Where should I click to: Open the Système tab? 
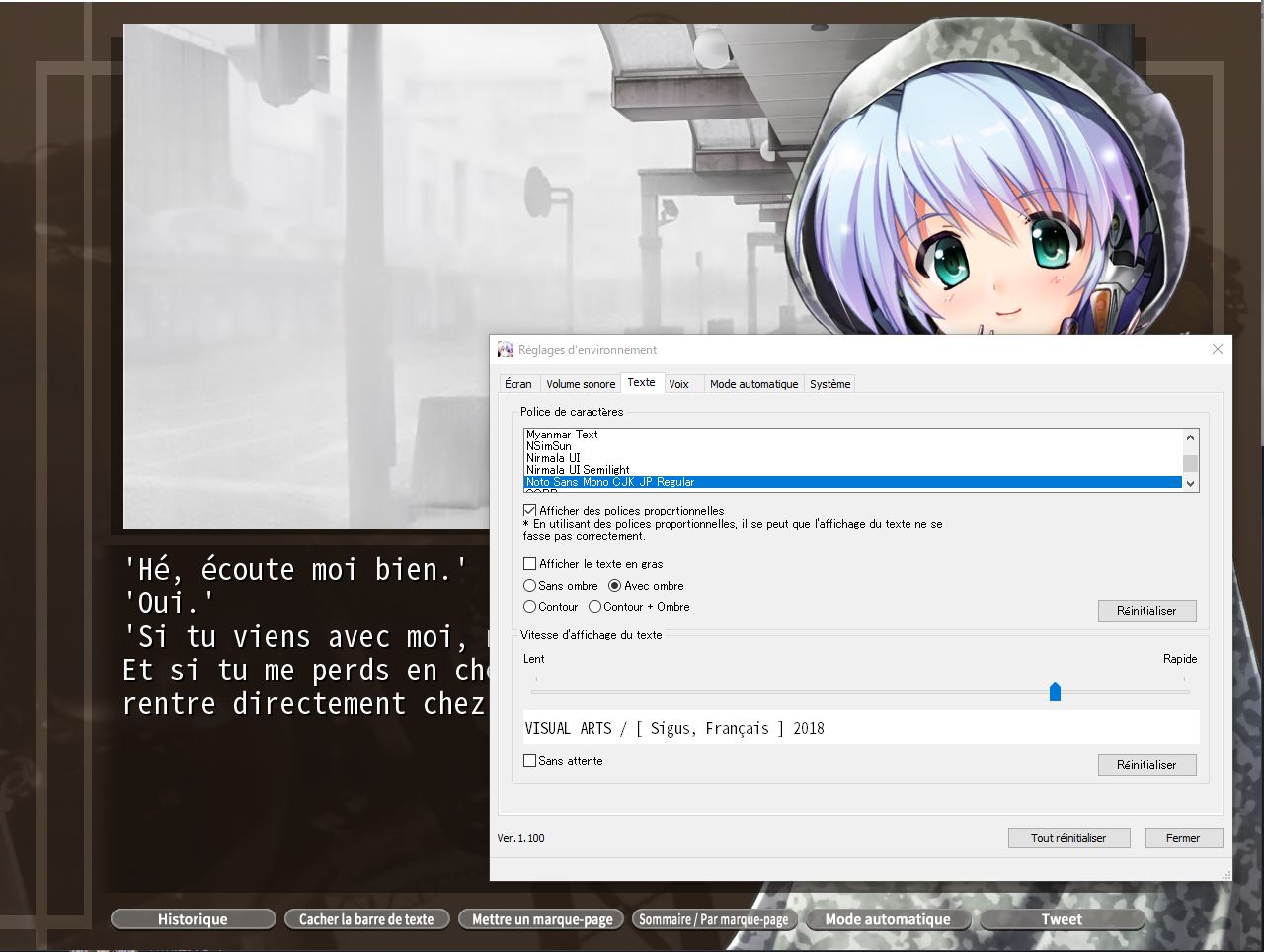point(829,384)
